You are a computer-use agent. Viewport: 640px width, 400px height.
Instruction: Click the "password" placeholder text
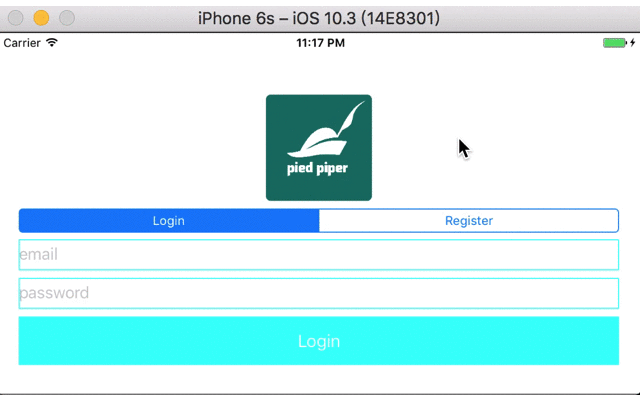tap(54, 293)
